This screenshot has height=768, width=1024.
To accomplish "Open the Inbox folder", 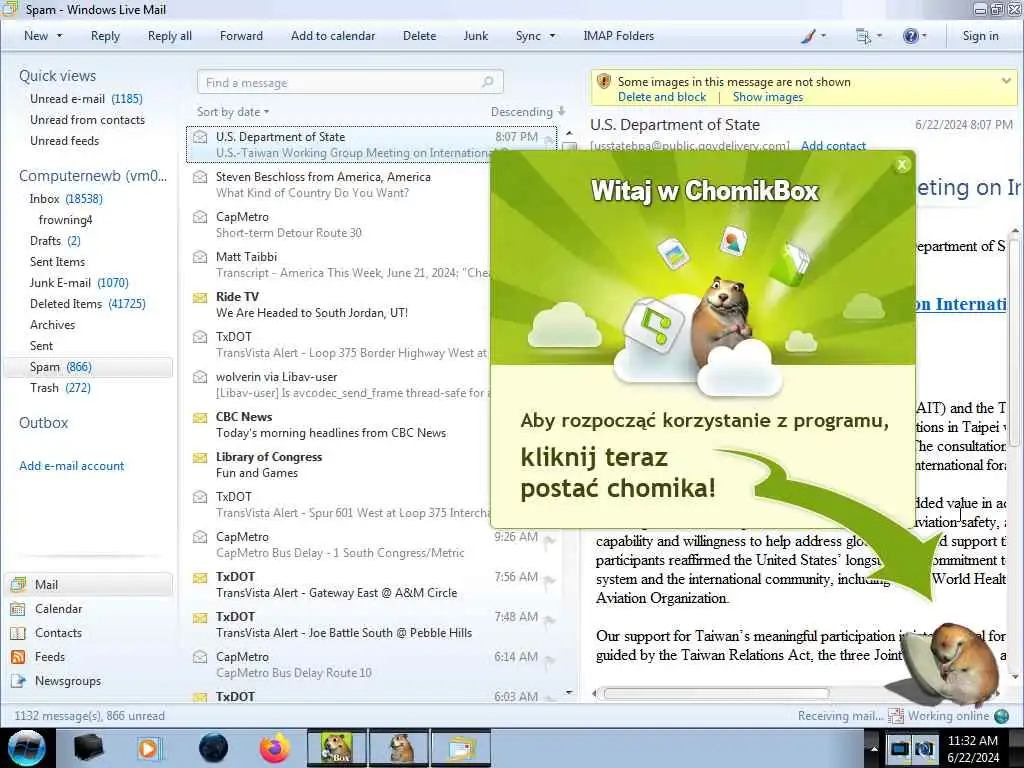I will [x=65, y=199].
